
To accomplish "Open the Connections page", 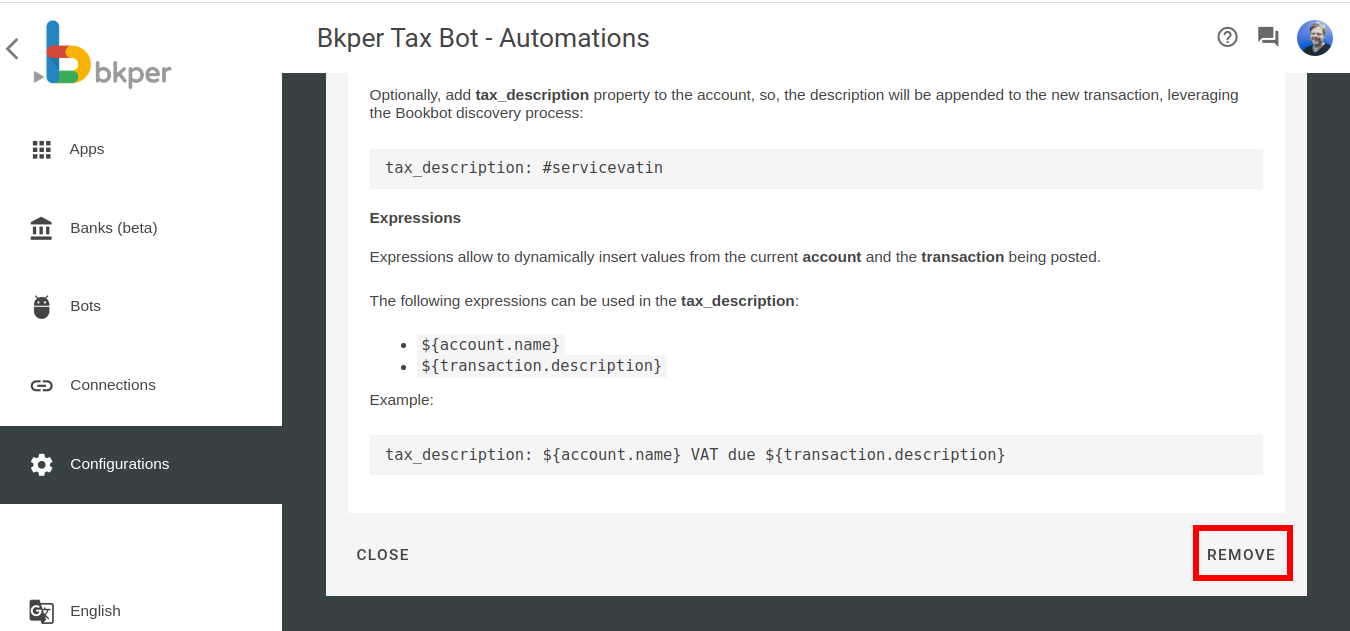I will pos(112,384).
